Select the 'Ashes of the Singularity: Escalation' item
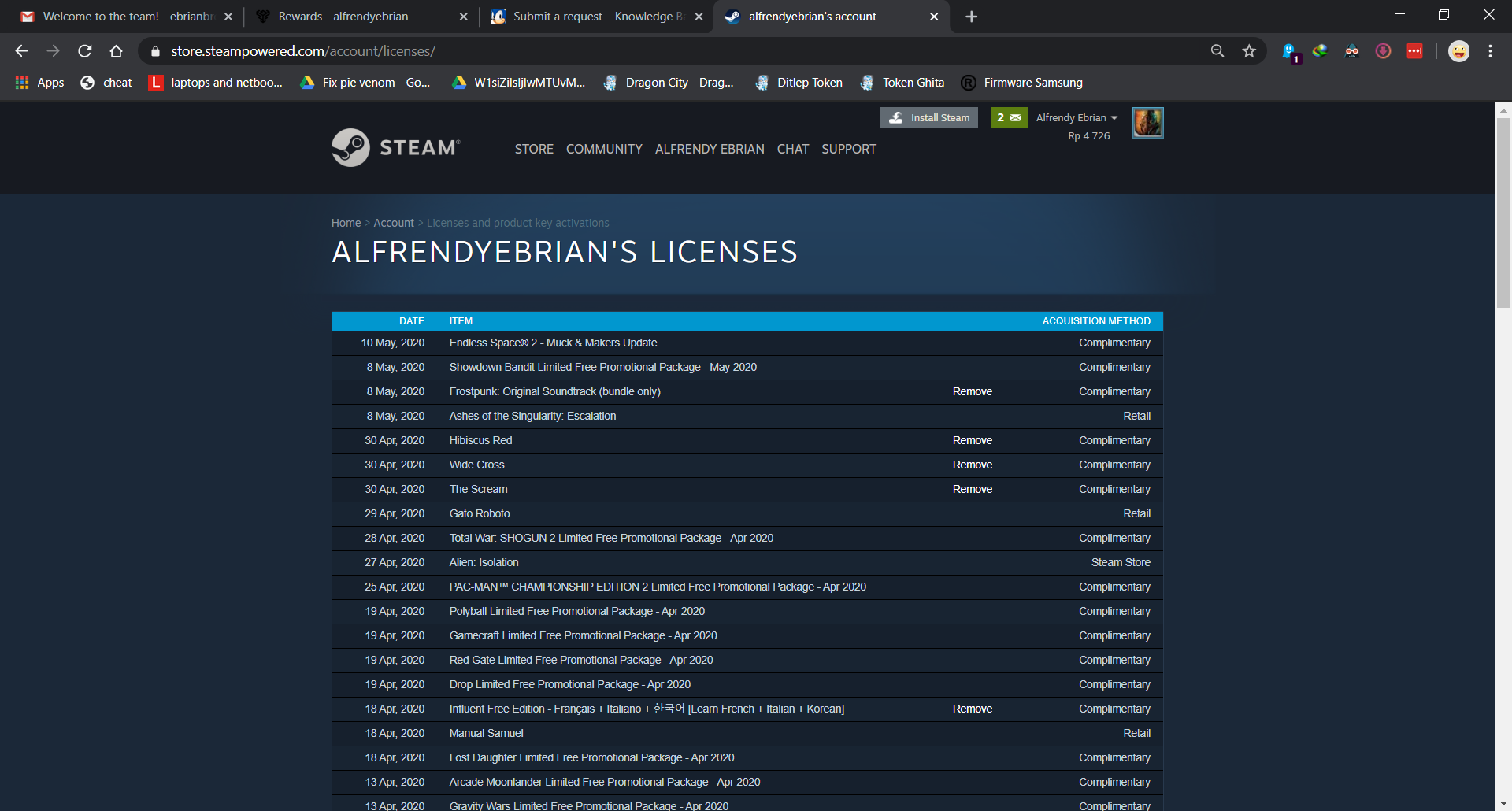The height and width of the screenshot is (811, 1512). click(532, 416)
